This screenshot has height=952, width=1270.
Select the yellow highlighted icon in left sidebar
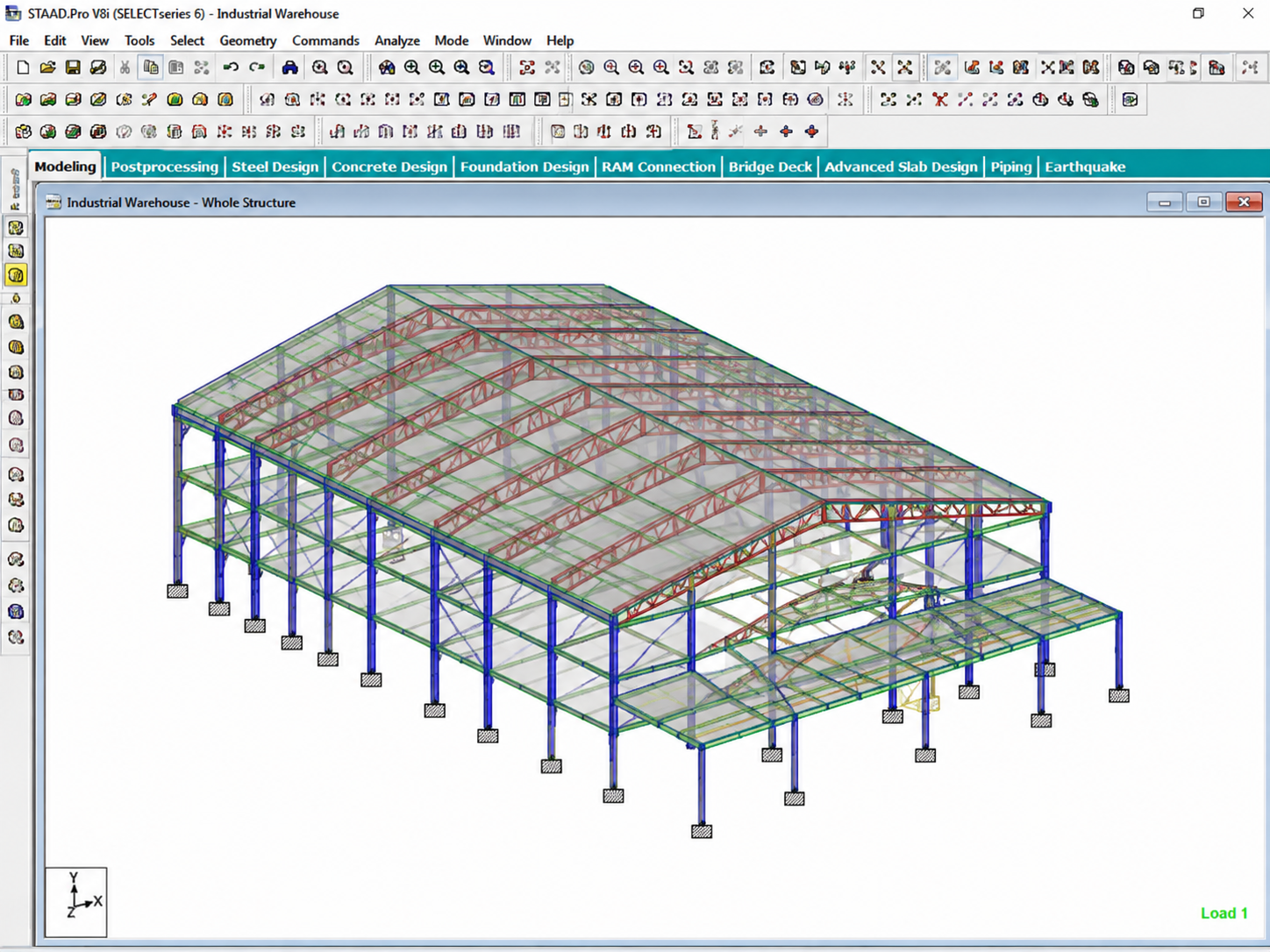[x=16, y=275]
